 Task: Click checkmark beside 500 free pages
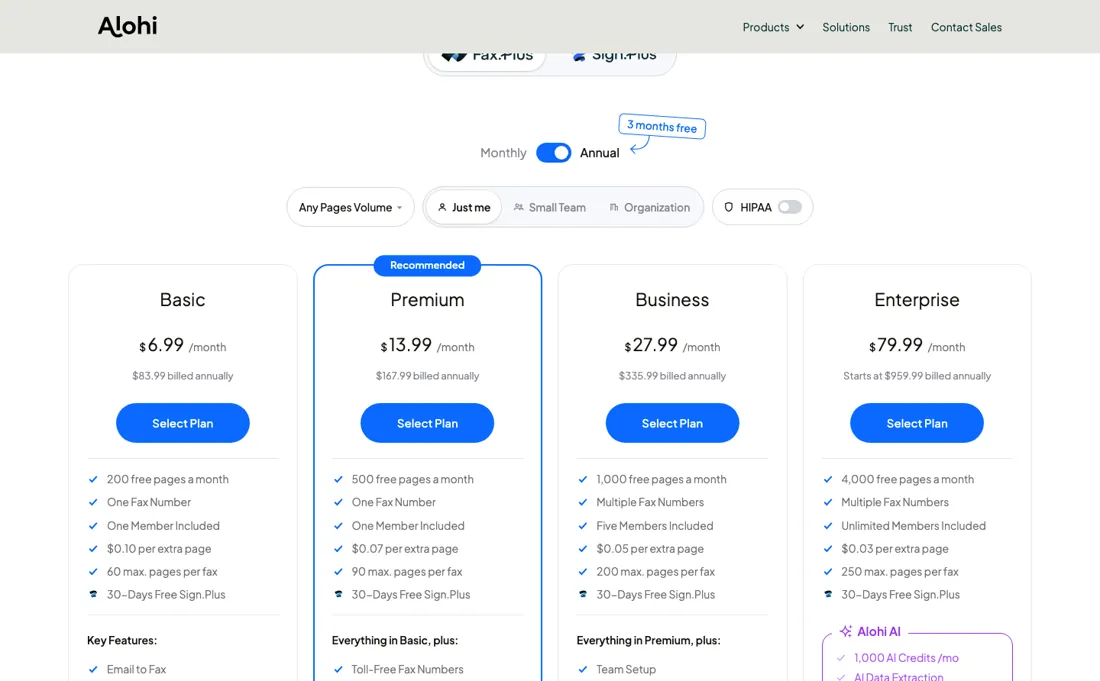[x=338, y=479]
